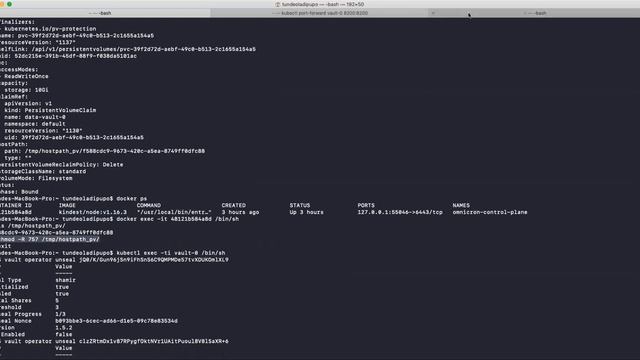Click the first 'vault operator unseal jQ0/K' line
640x360 pixels.
(x=116, y=260)
